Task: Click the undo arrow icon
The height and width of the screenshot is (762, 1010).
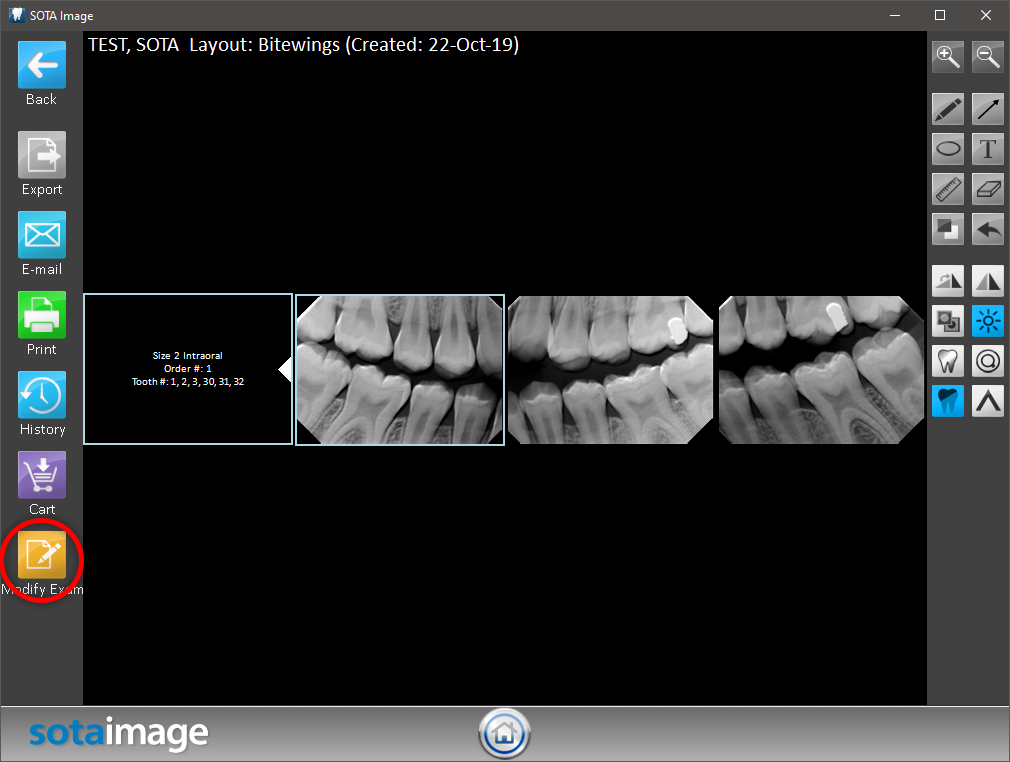Action: [988, 229]
